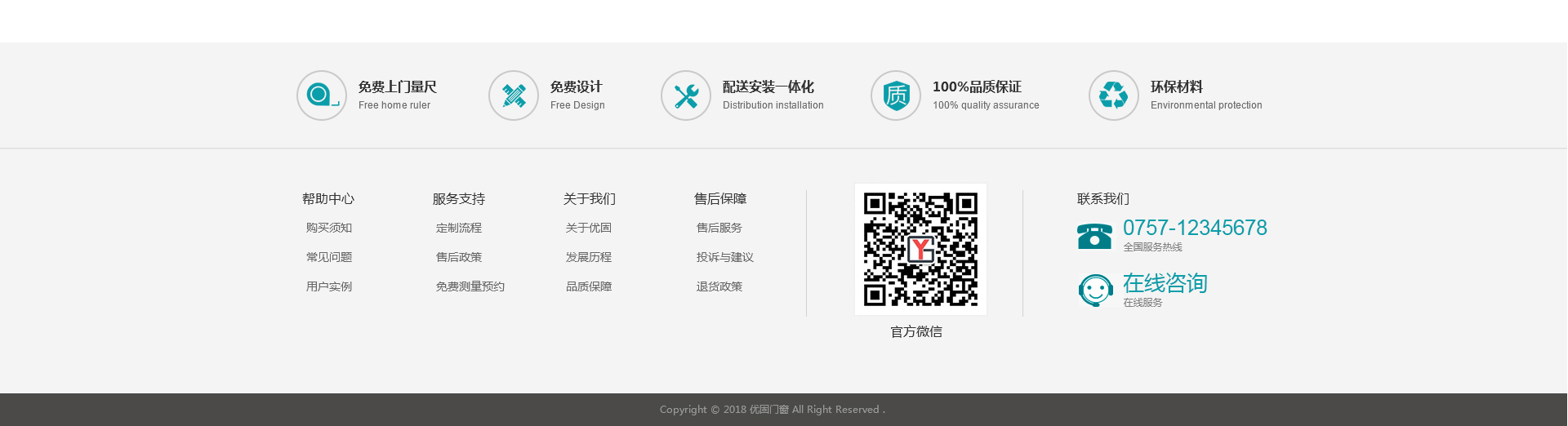This screenshot has width=1568, height=426.
Task: Go to 发展历程 link
Action: [x=589, y=257]
